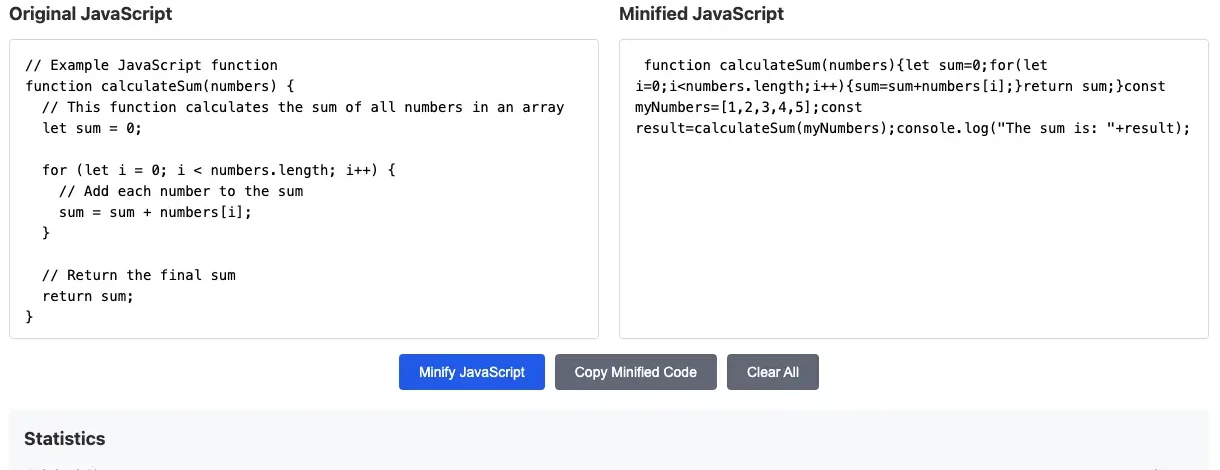Image resolution: width=1220 pixels, height=470 pixels.
Task: Place cursor on original "return sum;" line
Action: coord(87,296)
